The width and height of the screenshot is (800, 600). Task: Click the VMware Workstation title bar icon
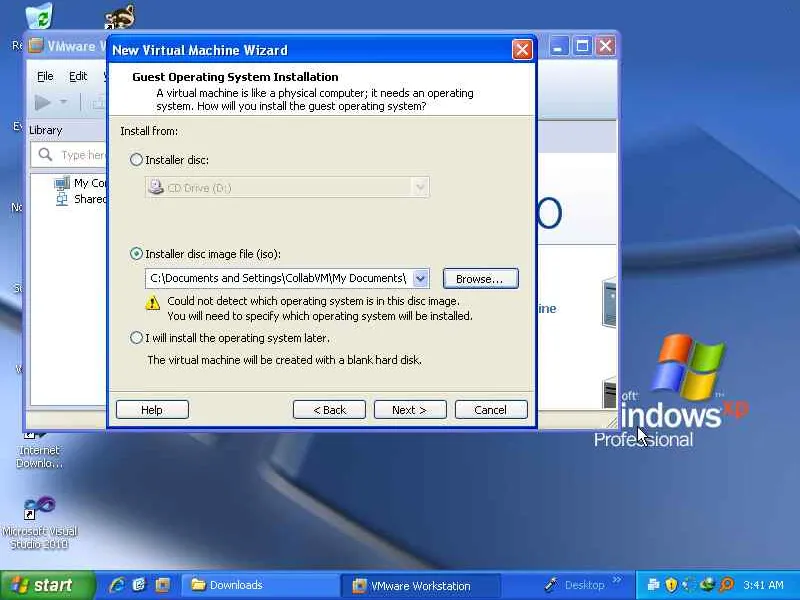click(x=36, y=45)
